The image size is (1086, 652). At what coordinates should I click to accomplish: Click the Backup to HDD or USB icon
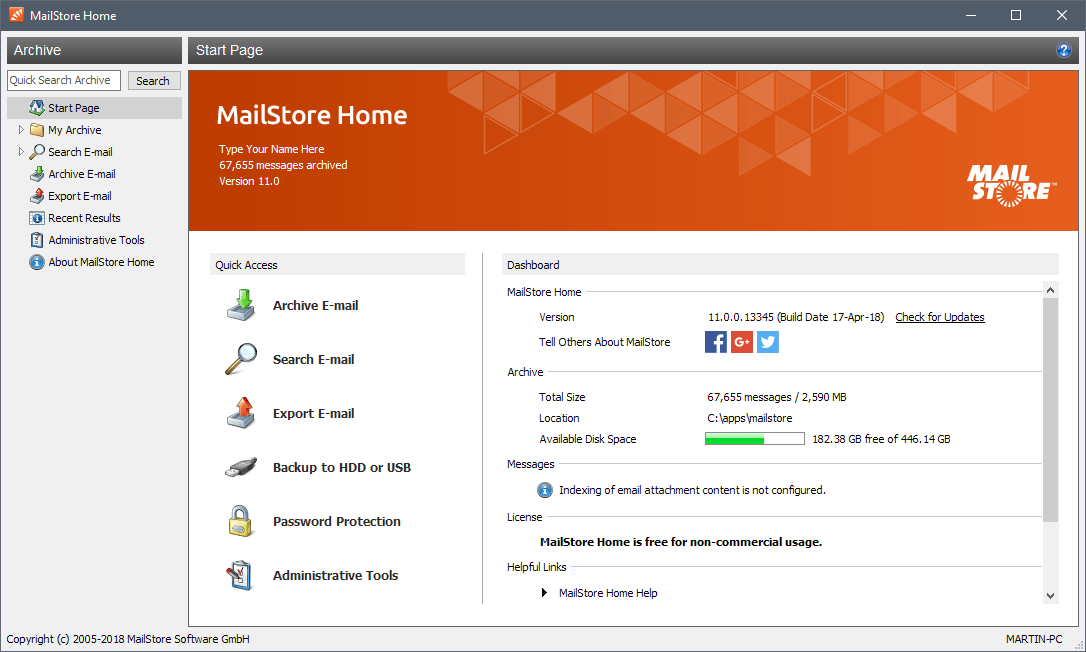click(240, 468)
